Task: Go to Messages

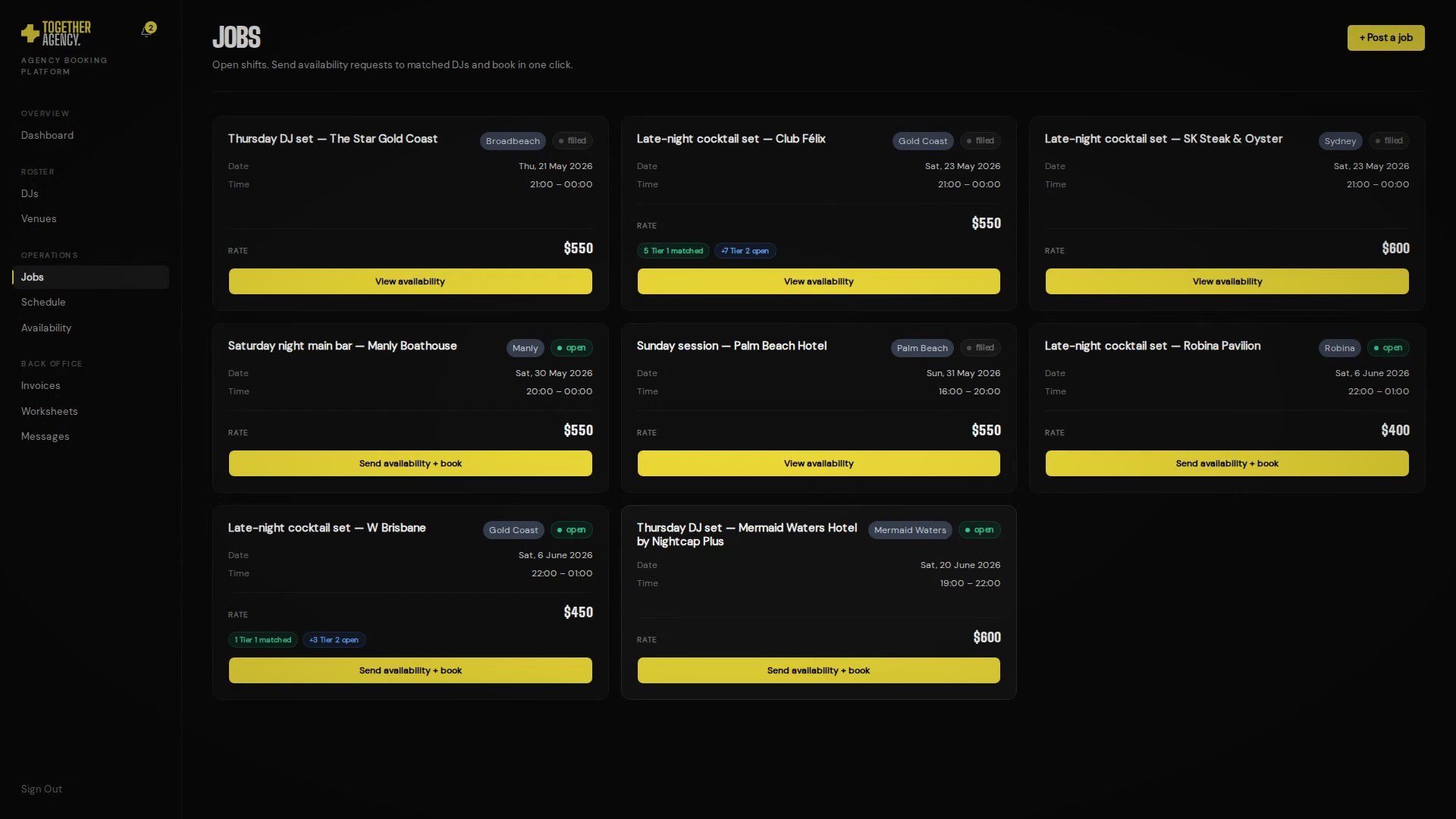Action: [45, 436]
